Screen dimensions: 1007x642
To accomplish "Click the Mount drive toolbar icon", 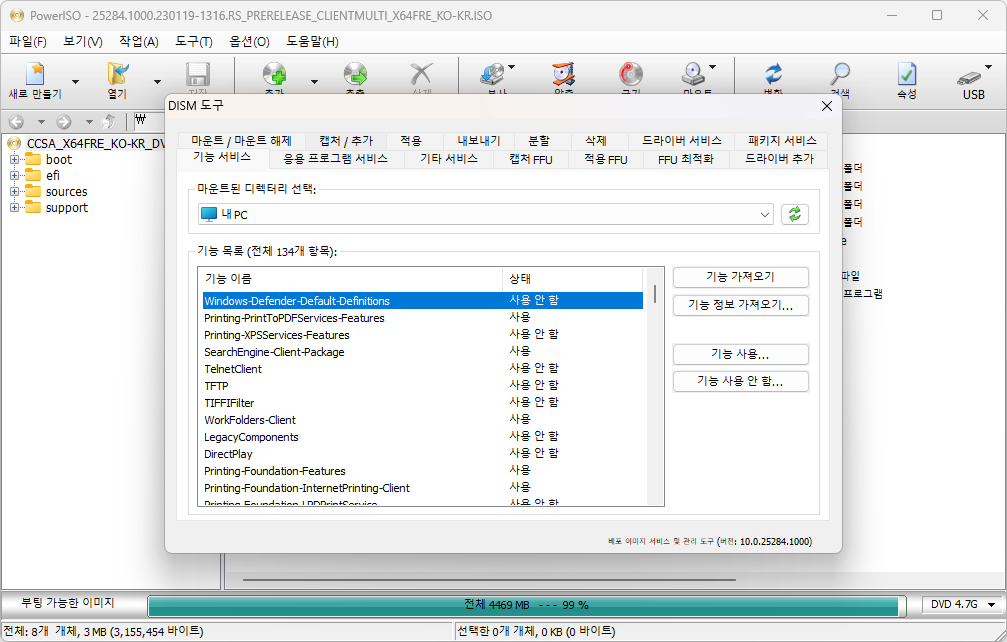I will tap(694, 74).
